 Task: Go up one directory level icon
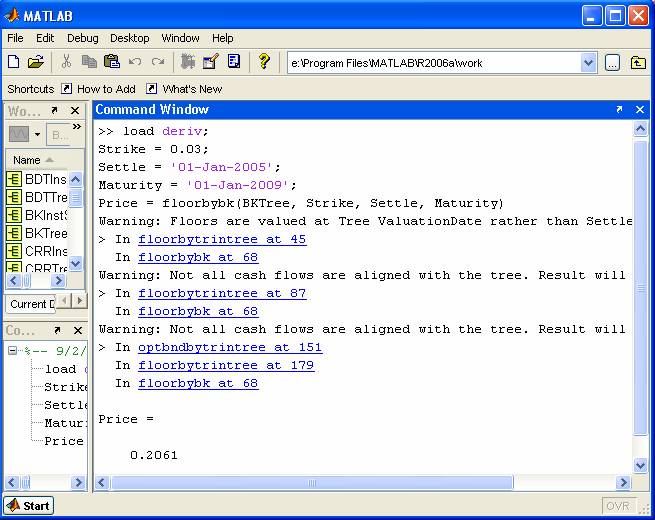pyautogui.click(x=638, y=63)
